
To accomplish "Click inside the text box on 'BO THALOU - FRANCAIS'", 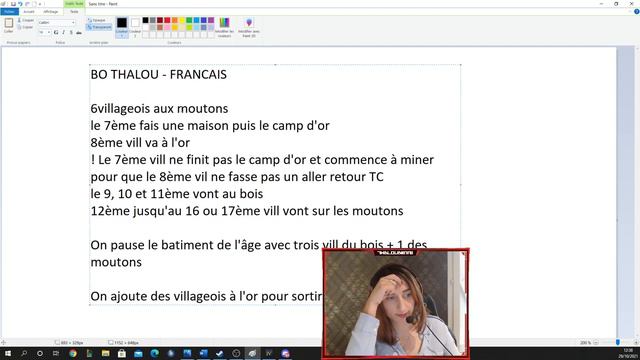I will tap(158, 74).
